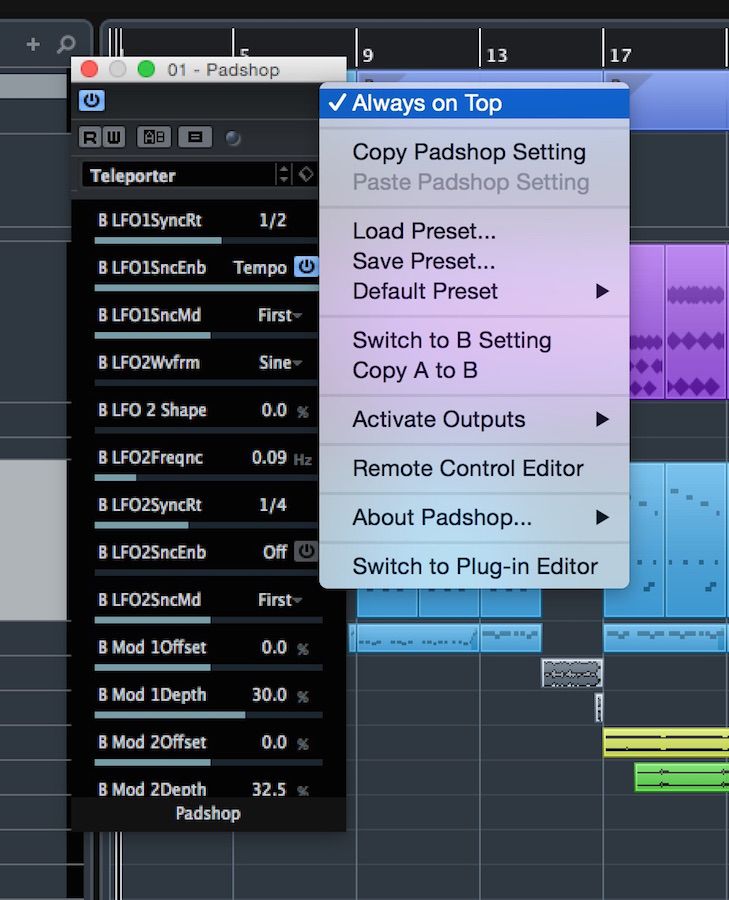Select Switch to Plug-in Editor

click(474, 567)
